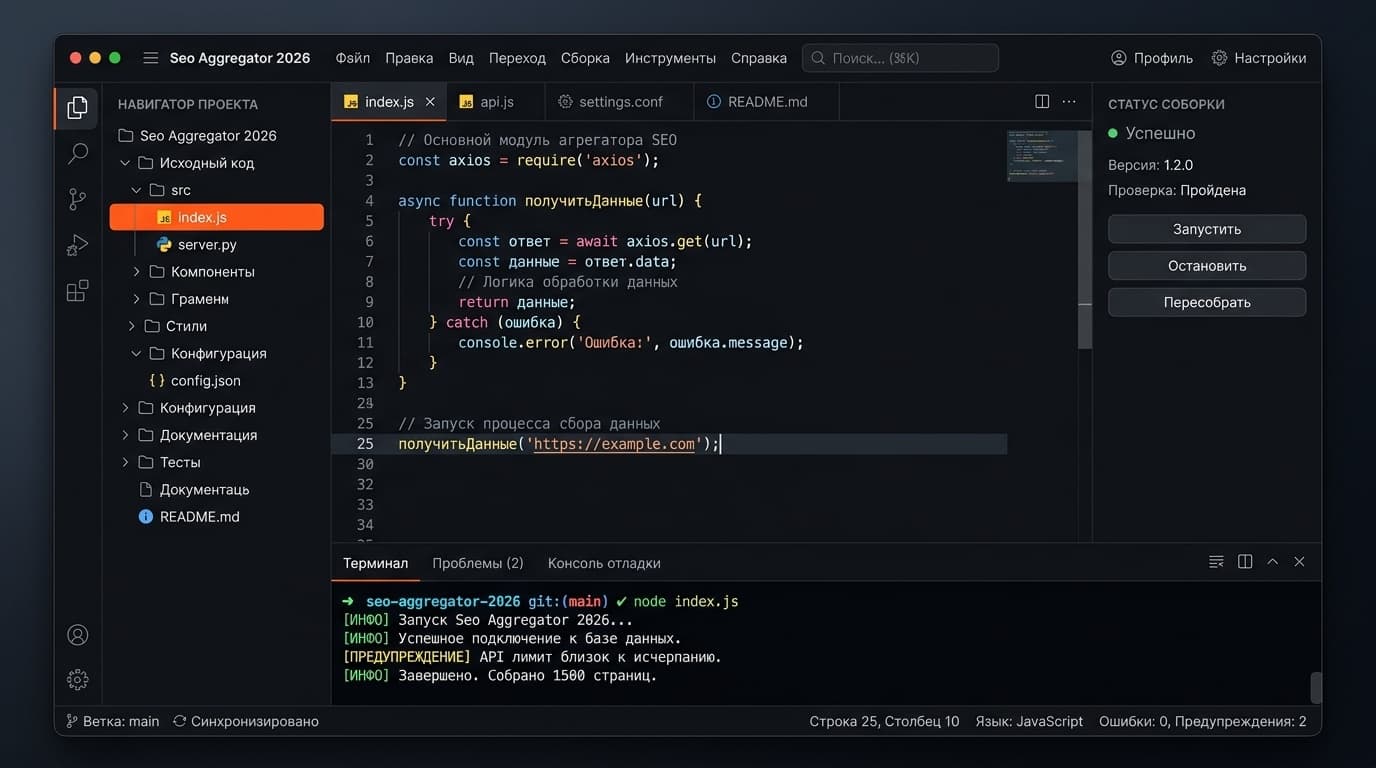Open the Source Control branch icon

click(77, 199)
